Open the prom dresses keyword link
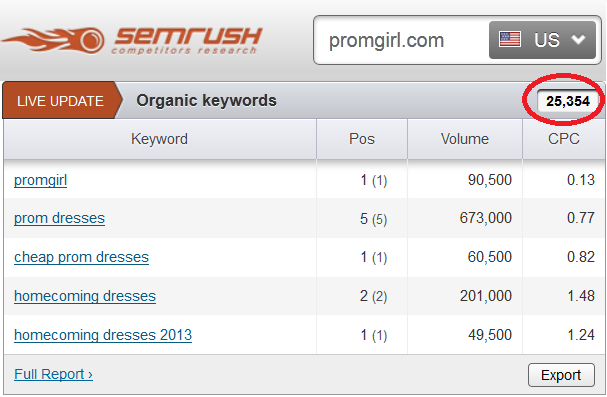This screenshot has height=397, width=607. tap(59, 218)
